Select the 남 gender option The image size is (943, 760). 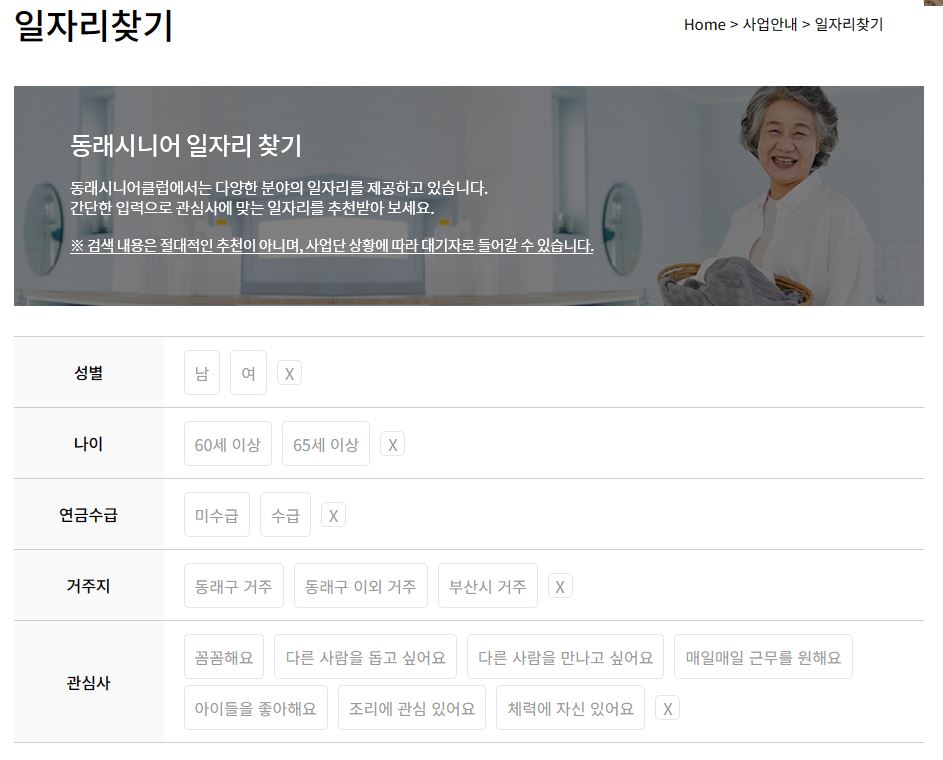(x=201, y=372)
